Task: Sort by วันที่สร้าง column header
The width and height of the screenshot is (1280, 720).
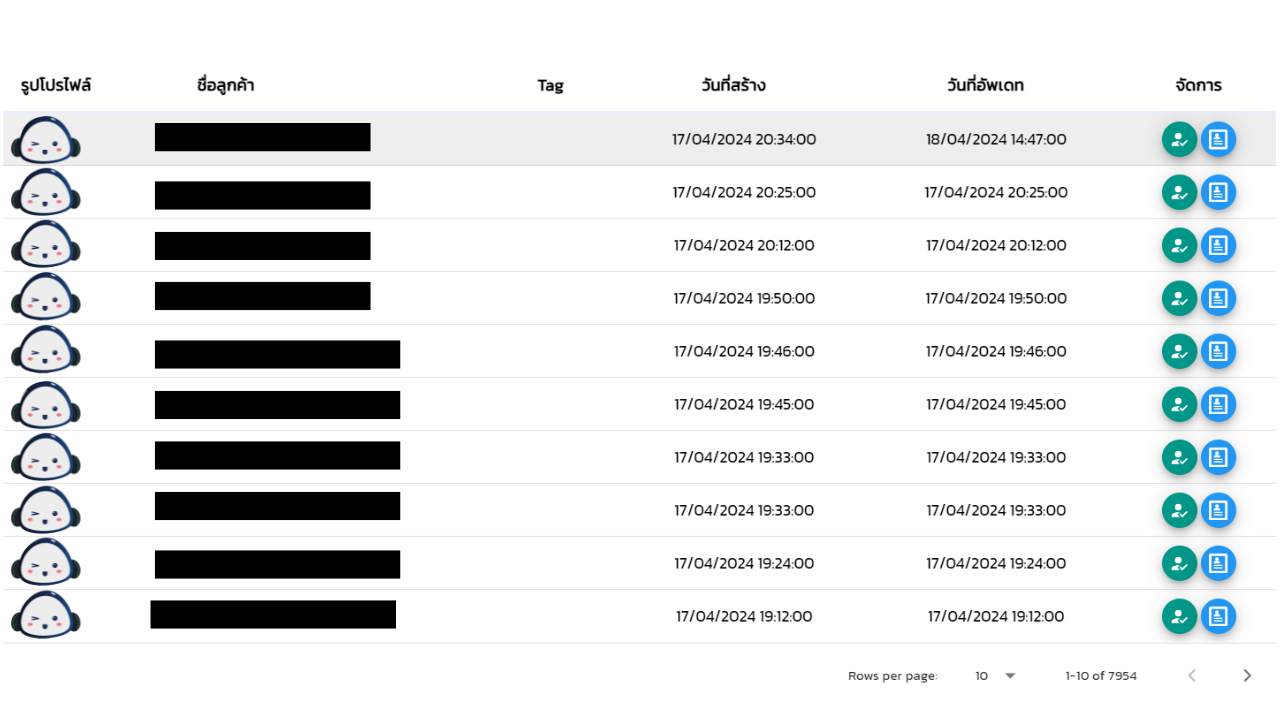Action: pos(734,85)
